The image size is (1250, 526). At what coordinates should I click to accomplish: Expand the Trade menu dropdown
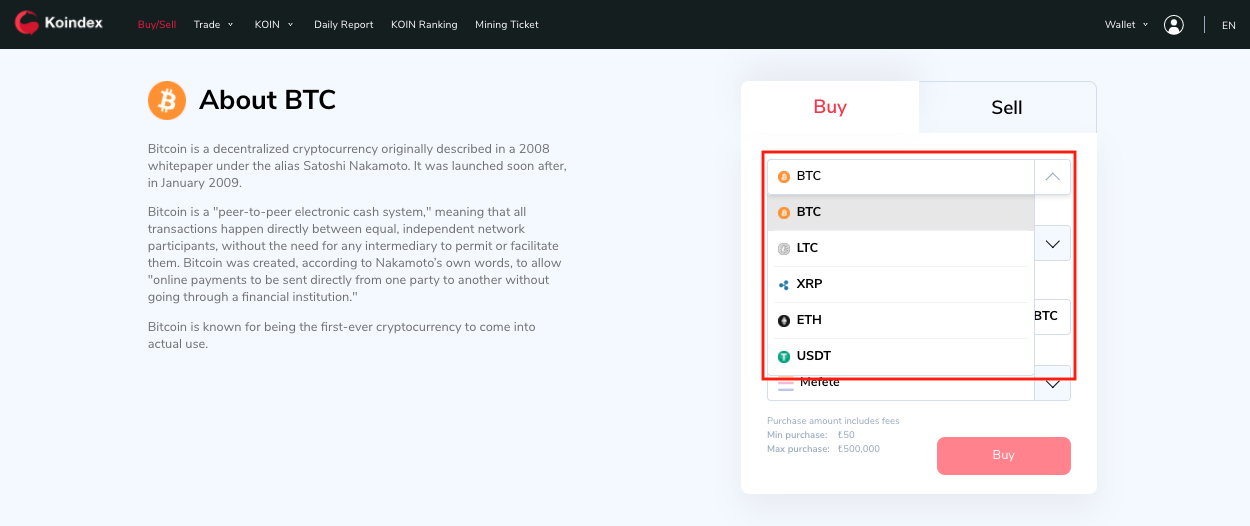click(x=213, y=25)
